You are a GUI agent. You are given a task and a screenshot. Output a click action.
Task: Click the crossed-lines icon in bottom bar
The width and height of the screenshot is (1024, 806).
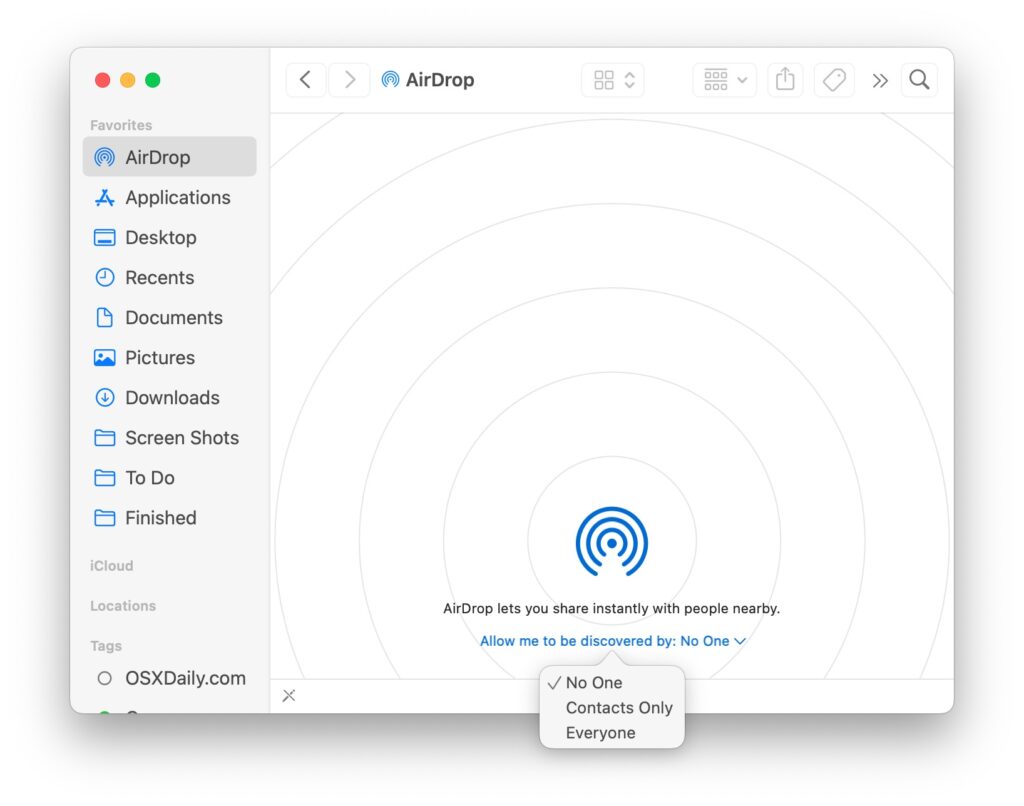click(289, 696)
